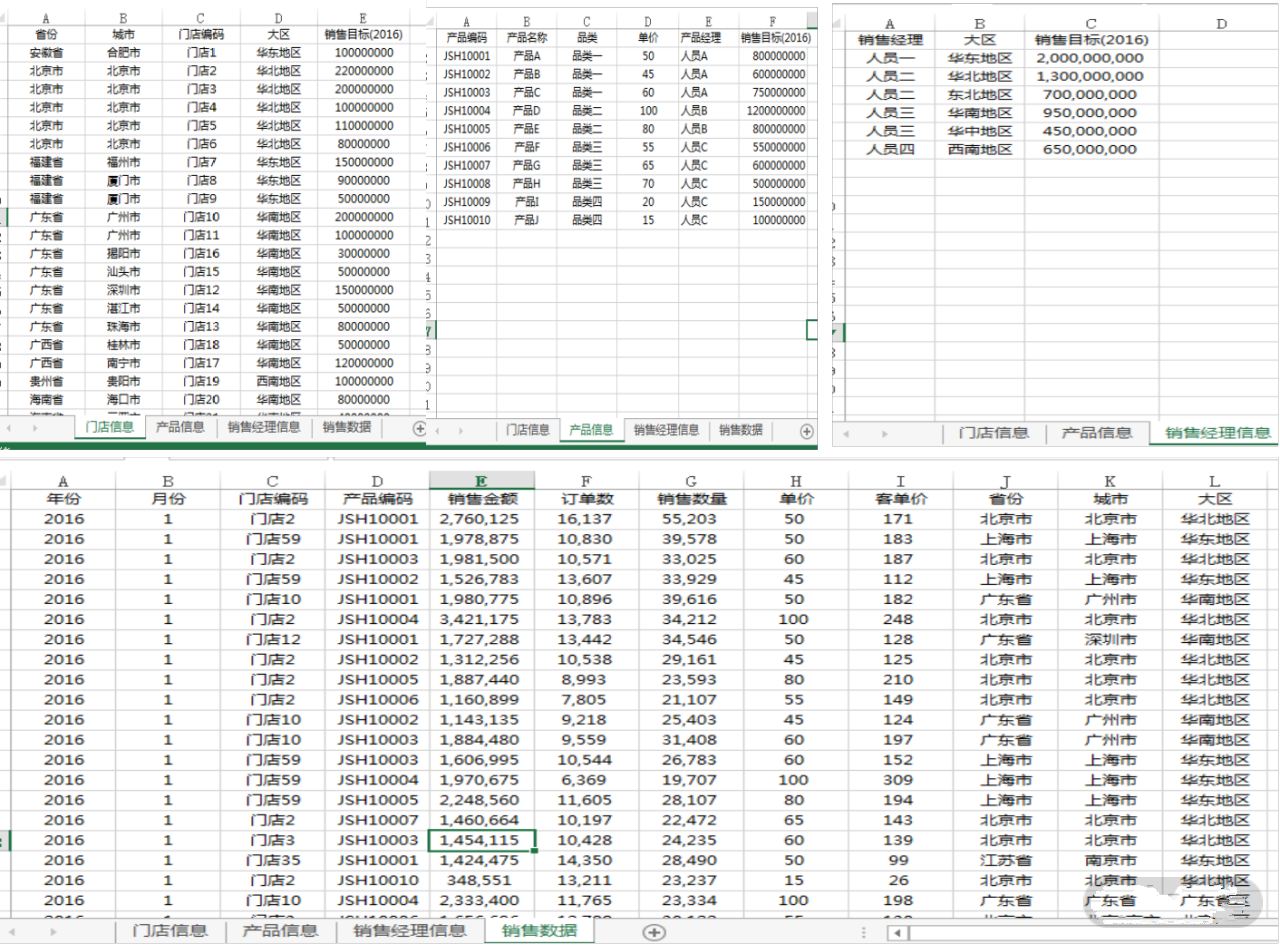
Task: Select 揭阳市 cell in store sheet
Action: tap(123, 253)
